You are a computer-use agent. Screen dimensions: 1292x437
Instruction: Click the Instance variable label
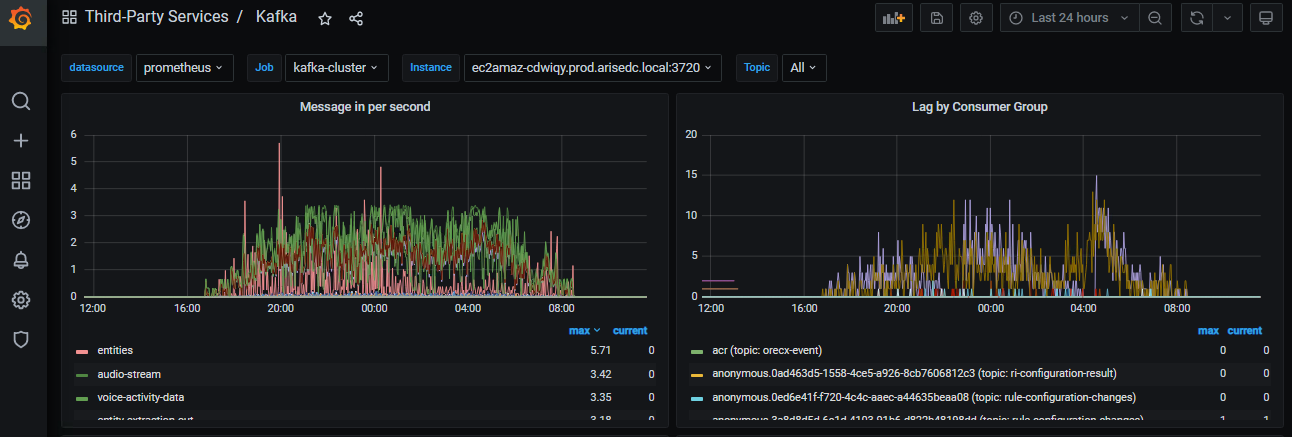[431, 68]
